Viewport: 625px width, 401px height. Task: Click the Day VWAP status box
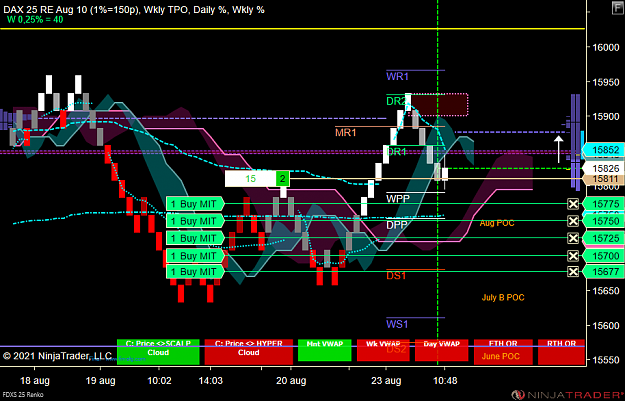[441, 350]
